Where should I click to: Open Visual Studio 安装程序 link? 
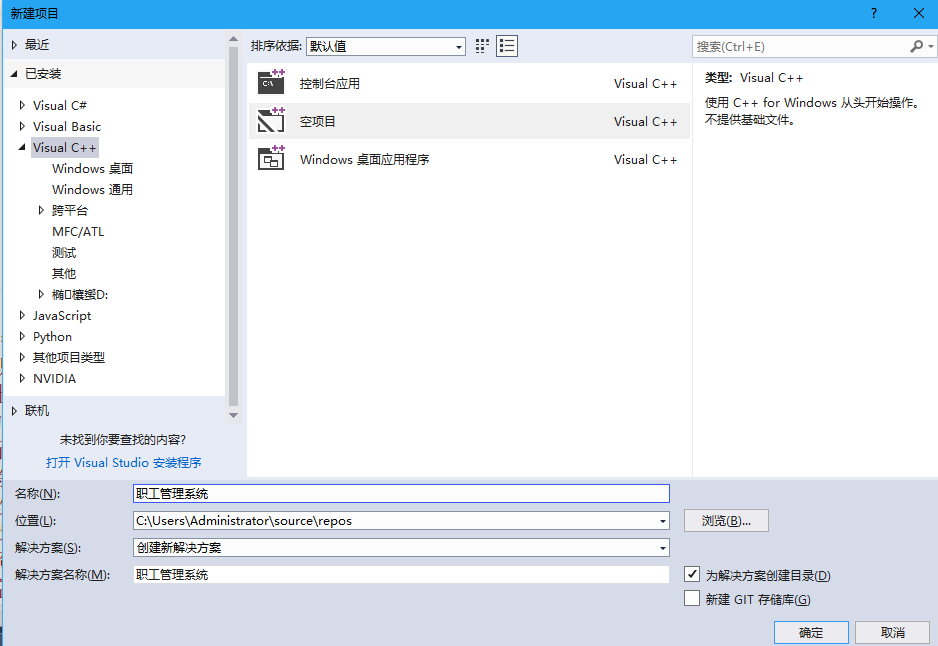tap(123, 462)
